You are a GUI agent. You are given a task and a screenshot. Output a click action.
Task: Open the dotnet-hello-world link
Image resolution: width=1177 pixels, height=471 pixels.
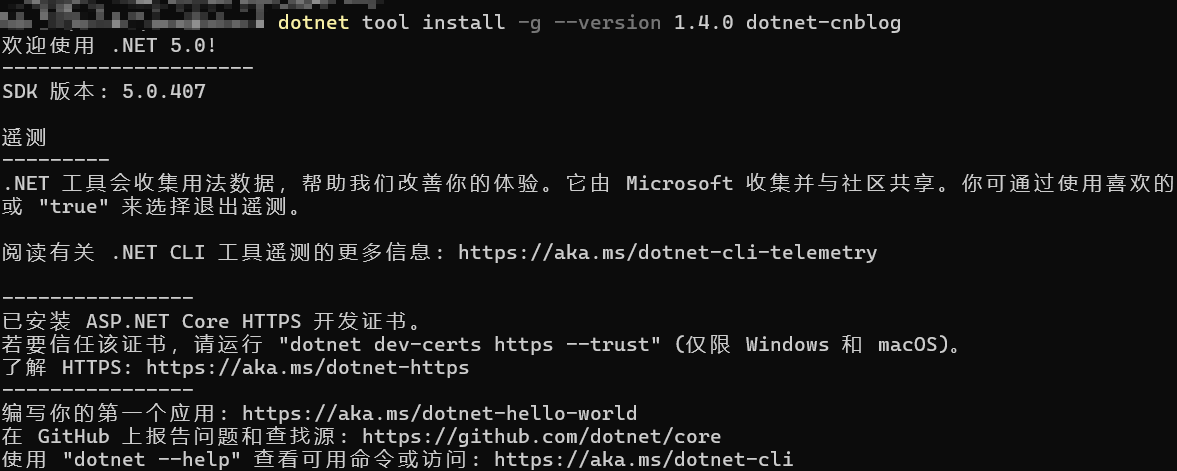pyautogui.click(x=439, y=414)
